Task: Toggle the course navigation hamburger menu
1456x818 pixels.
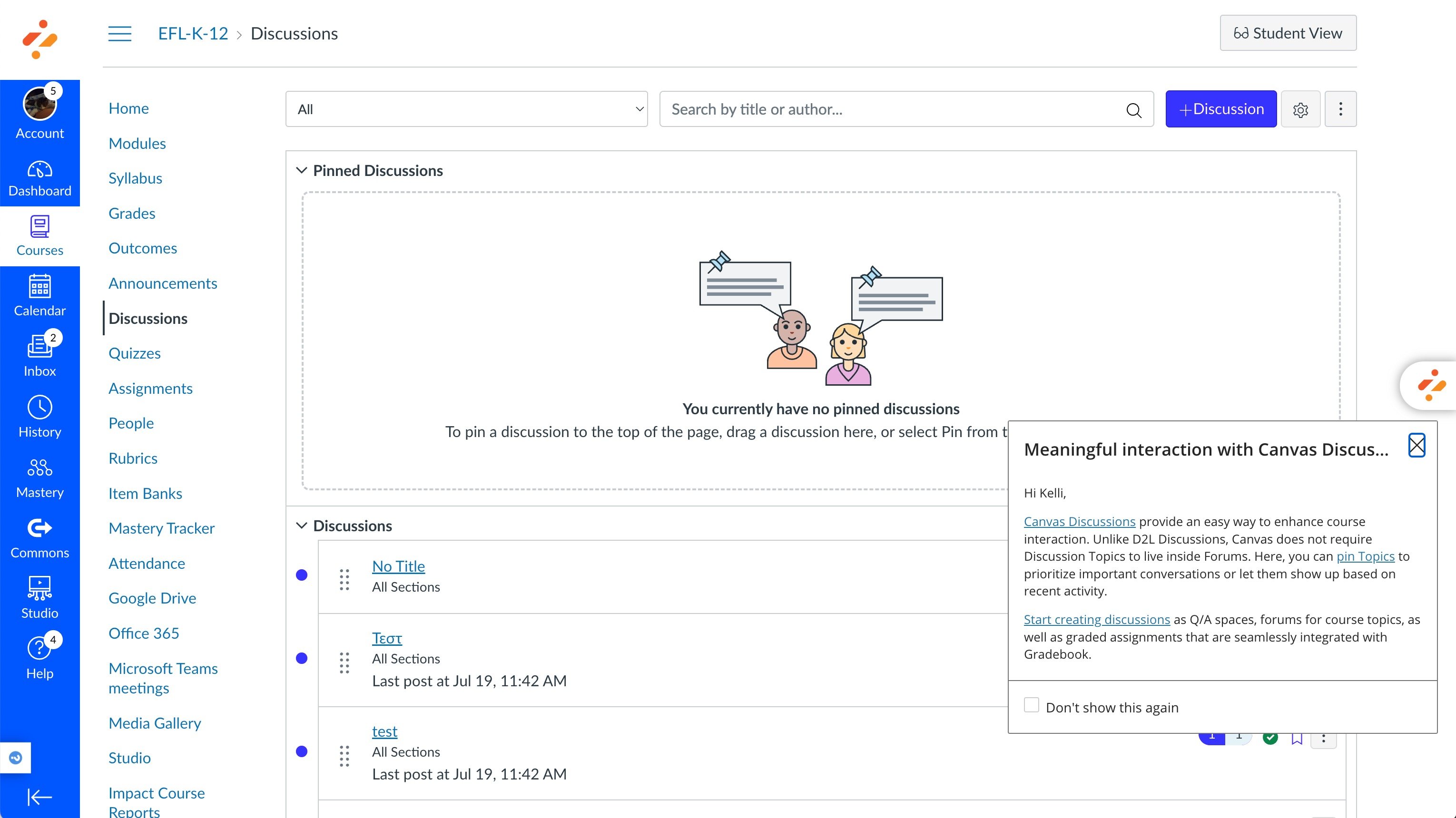Action: click(x=120, y=33)
